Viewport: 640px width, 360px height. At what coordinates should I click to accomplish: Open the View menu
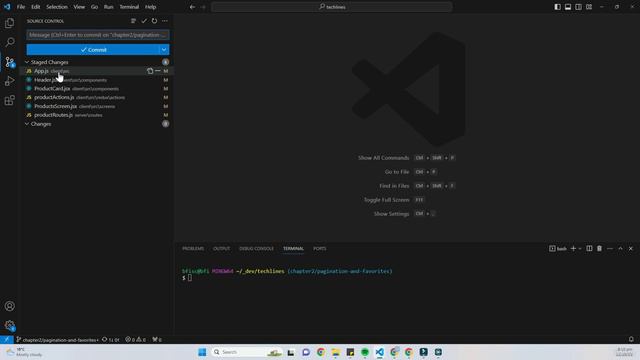pos(79,7)
